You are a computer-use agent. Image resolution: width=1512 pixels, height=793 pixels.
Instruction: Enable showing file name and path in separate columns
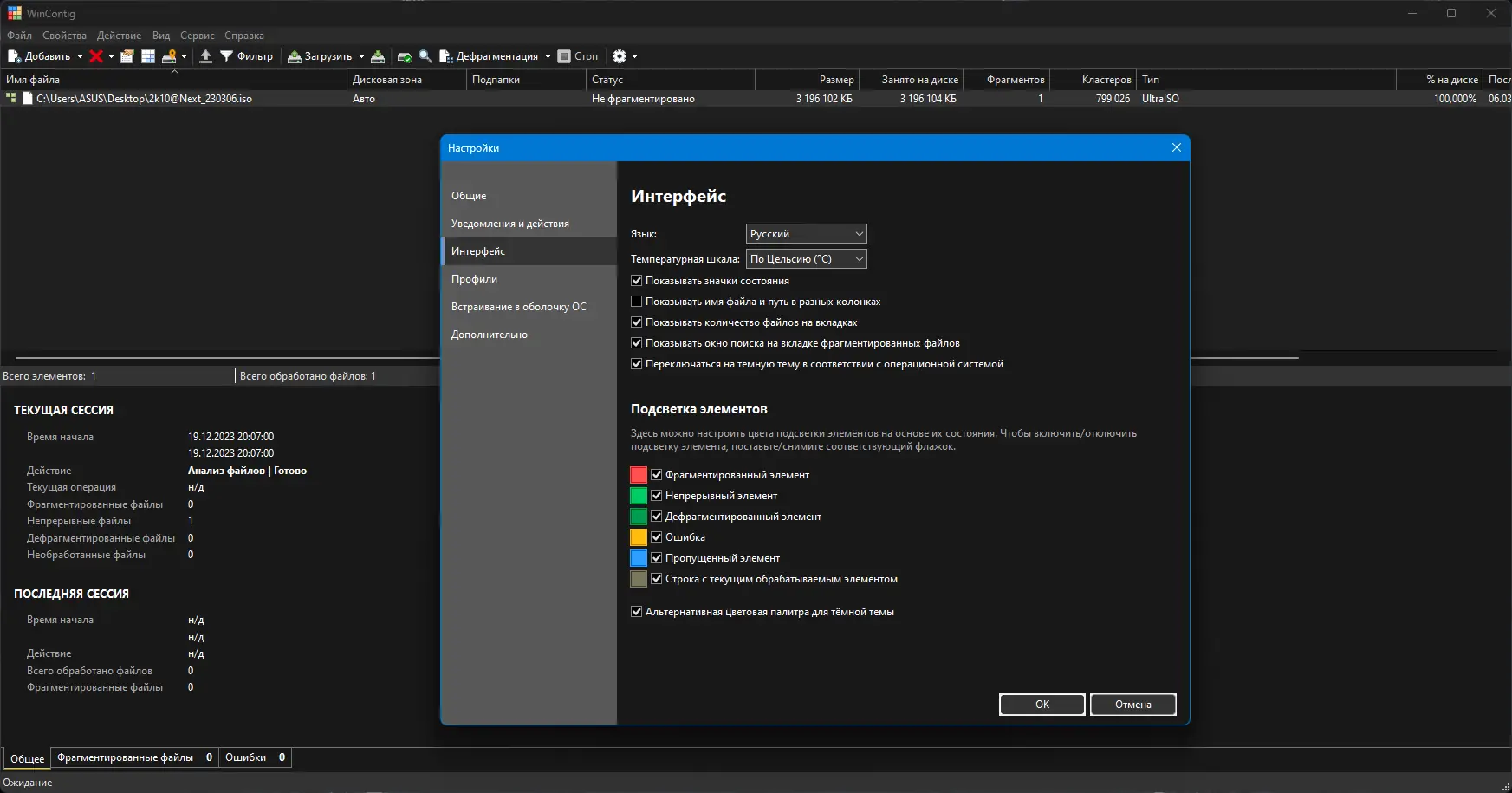click(x=637, y=302)
